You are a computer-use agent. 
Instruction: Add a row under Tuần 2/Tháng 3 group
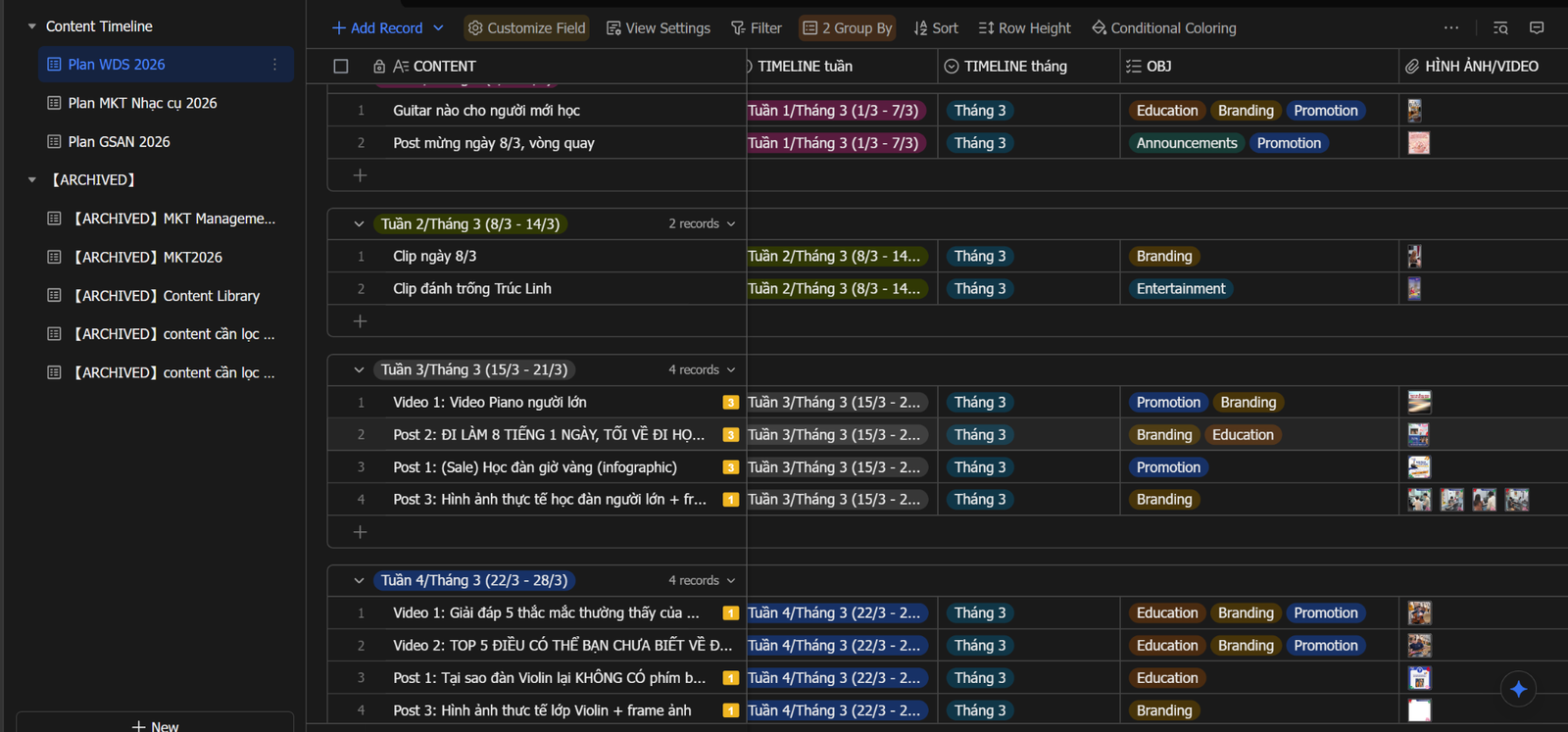pyautogui.click(x=360, y=321)
